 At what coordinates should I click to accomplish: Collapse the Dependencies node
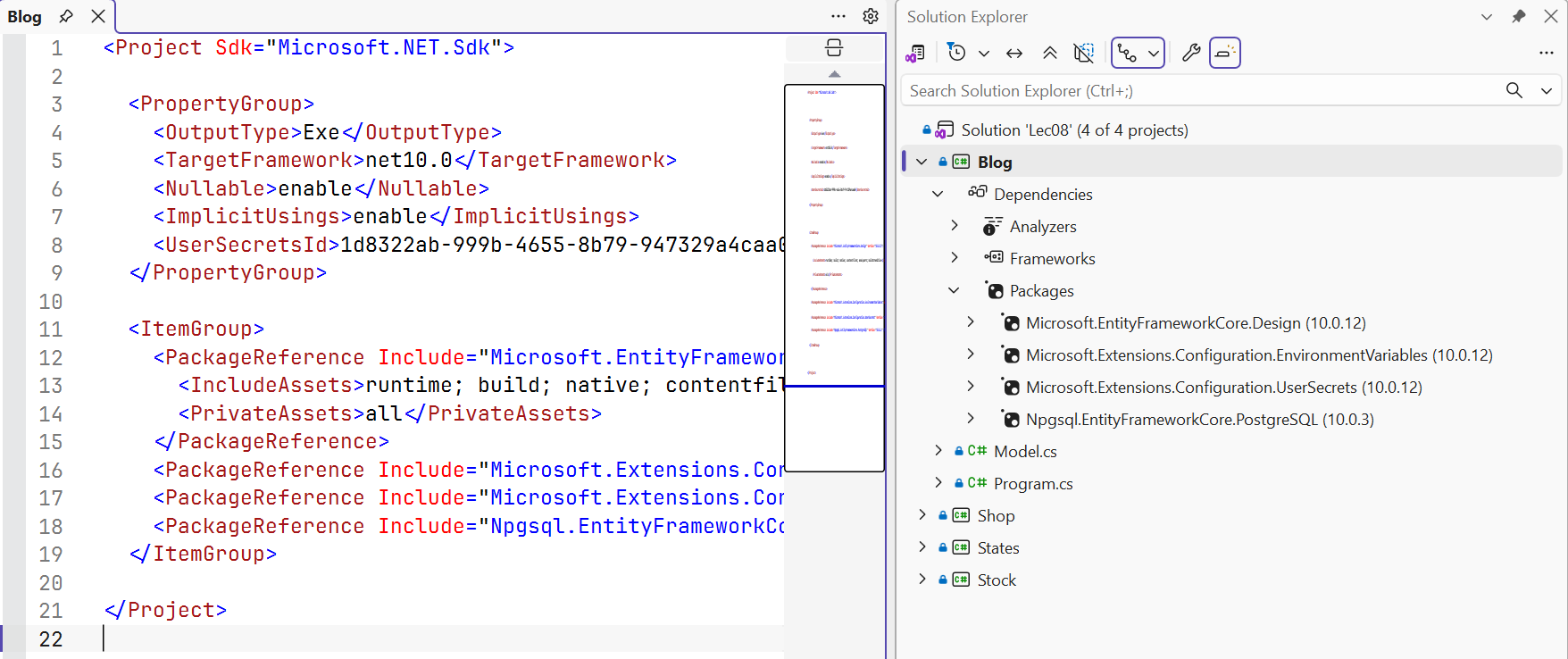point(938,195)
